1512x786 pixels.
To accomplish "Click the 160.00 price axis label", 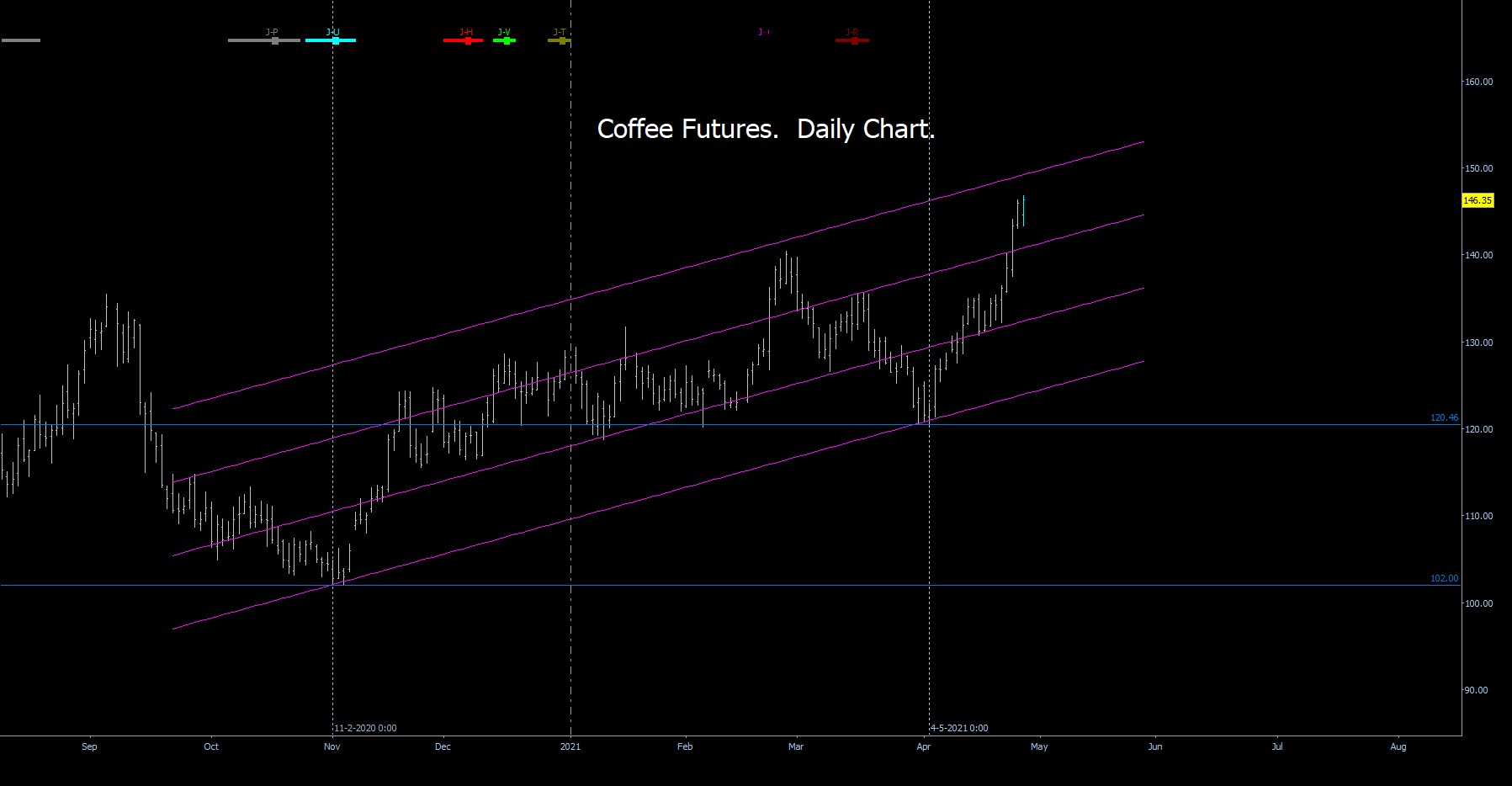I will pyautogui.click(x=1478, y=82).
